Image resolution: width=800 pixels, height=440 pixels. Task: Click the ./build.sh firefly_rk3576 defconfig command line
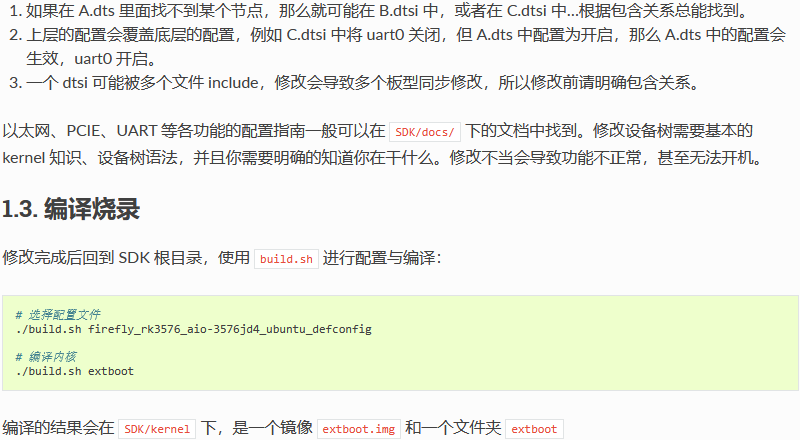click(194, 329)
